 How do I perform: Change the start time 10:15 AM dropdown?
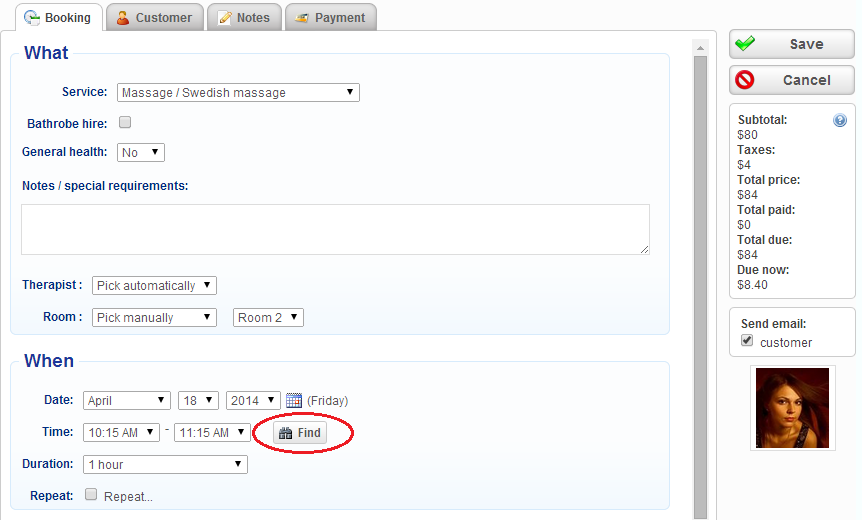[x=121, y=433]
